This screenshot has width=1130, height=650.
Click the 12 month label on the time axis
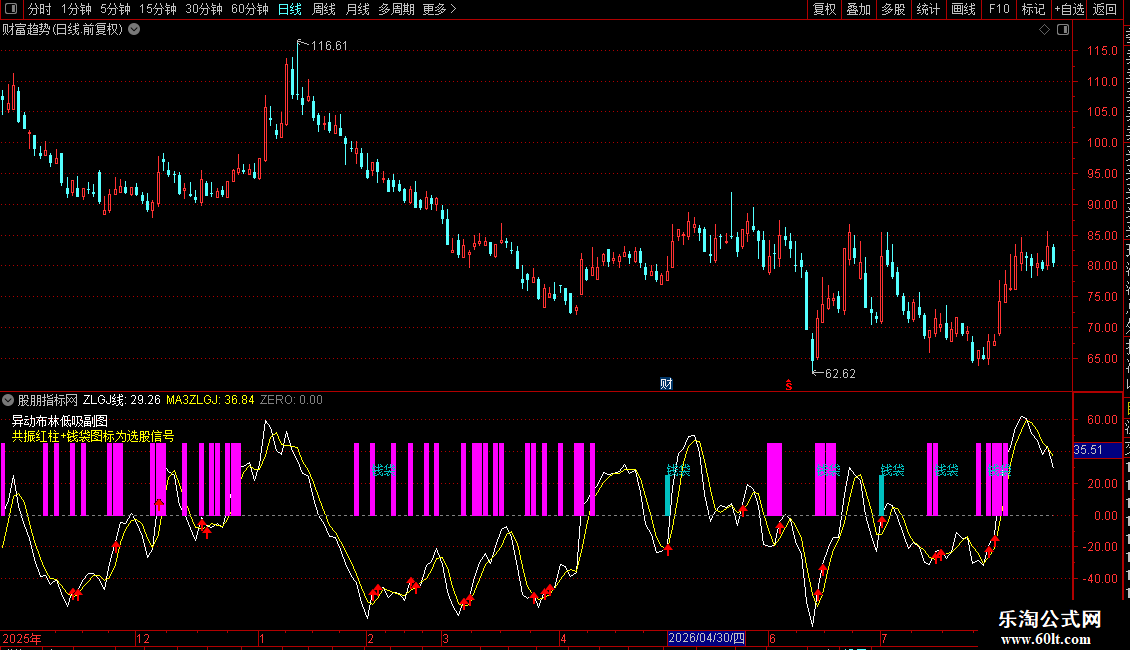point(143,639)
